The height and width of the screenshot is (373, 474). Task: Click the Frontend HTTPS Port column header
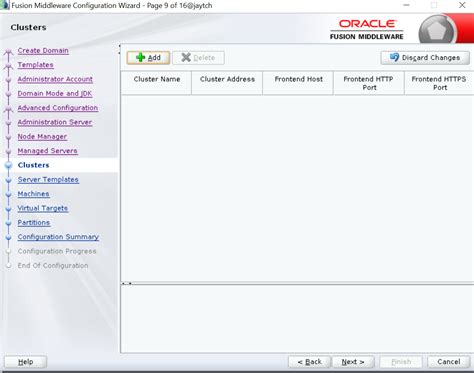coord(439,83)
